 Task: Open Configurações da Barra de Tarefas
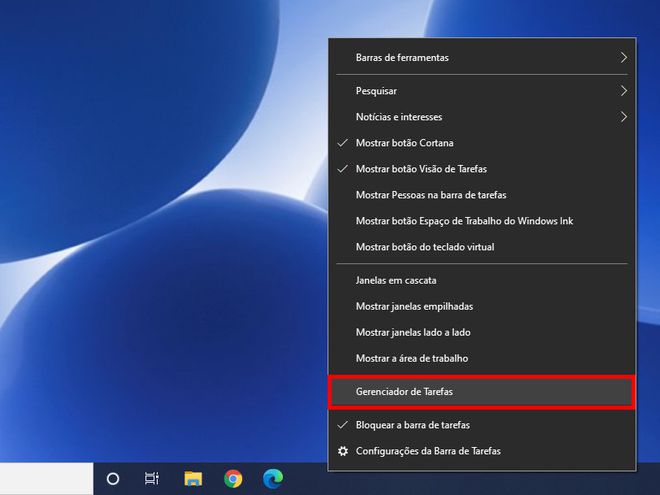coord(482,451)
